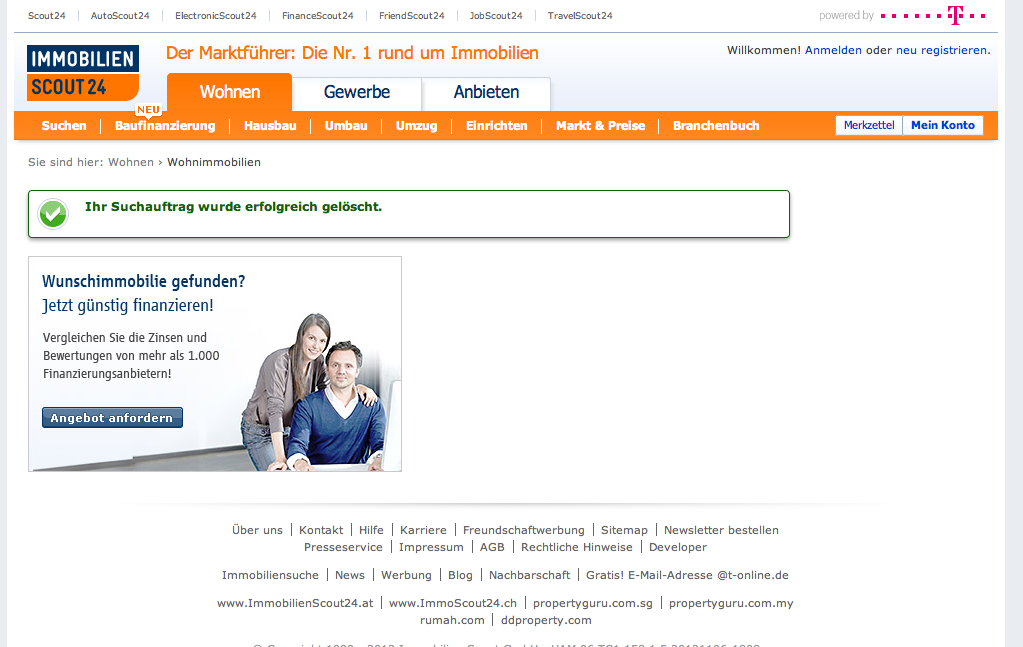Click the Wunschimmobilie gefunden? headline

point(144,281)
